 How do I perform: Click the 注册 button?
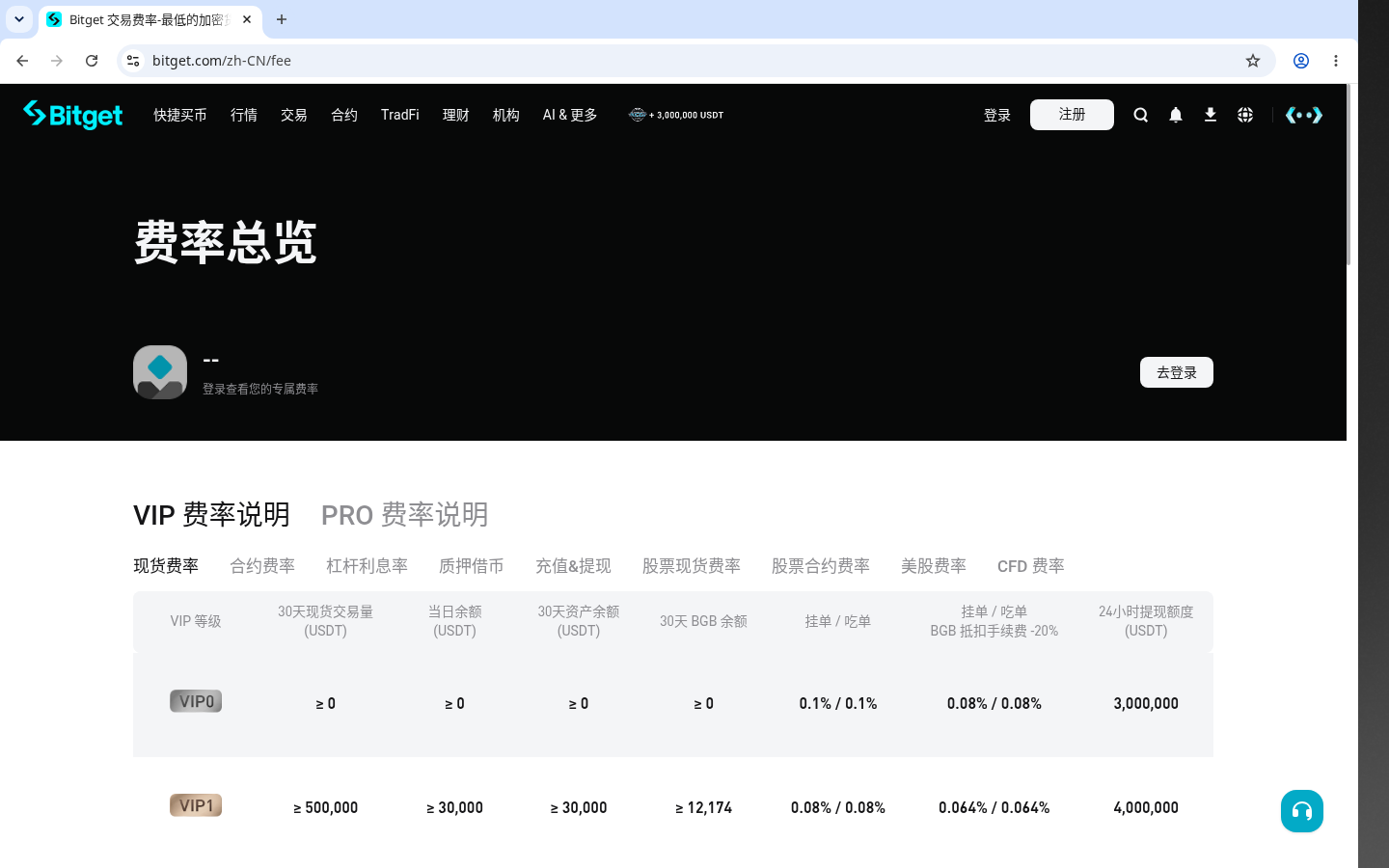[x=1072, y=115]
